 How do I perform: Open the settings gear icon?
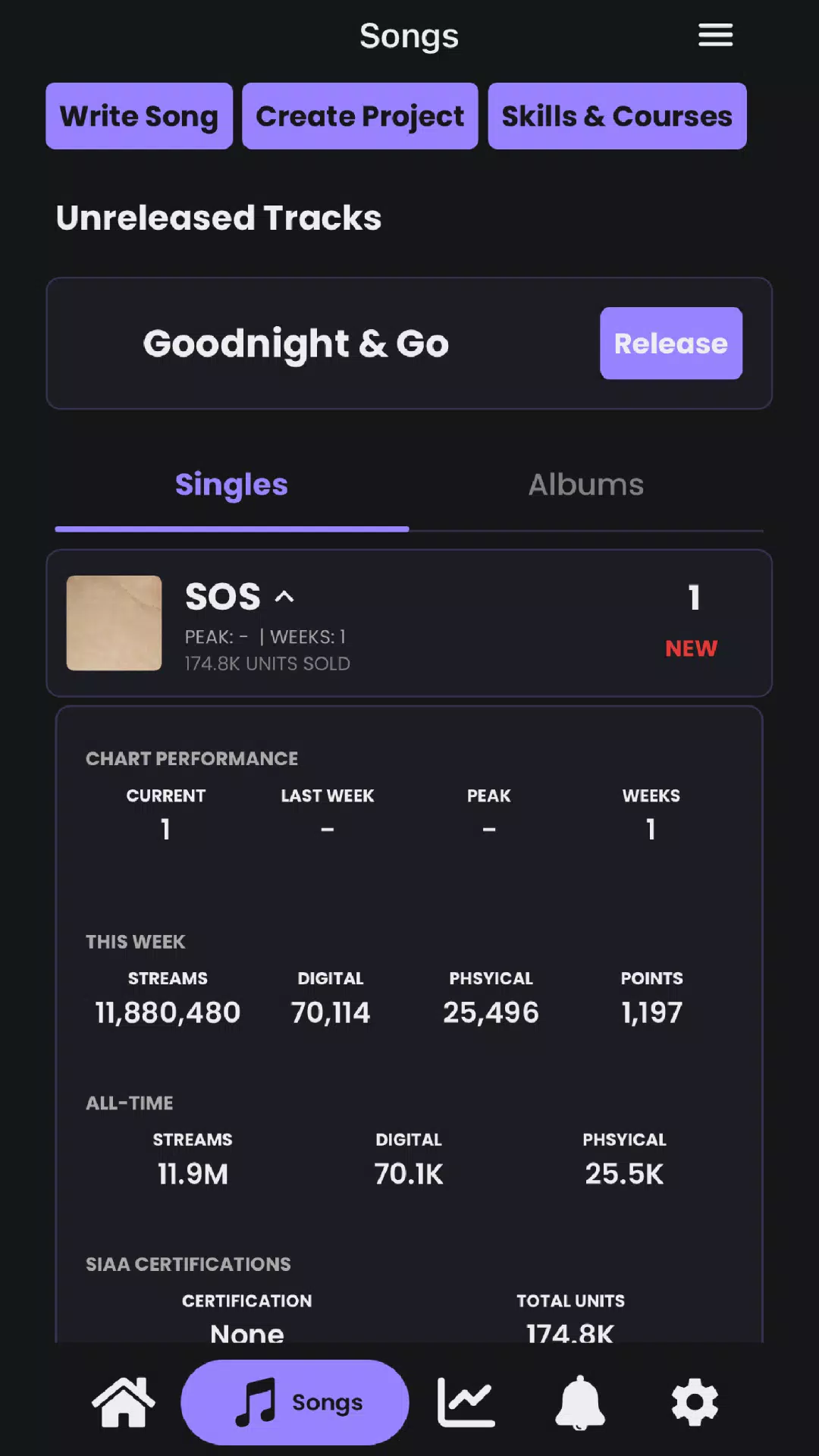[x=695, y=1402]
